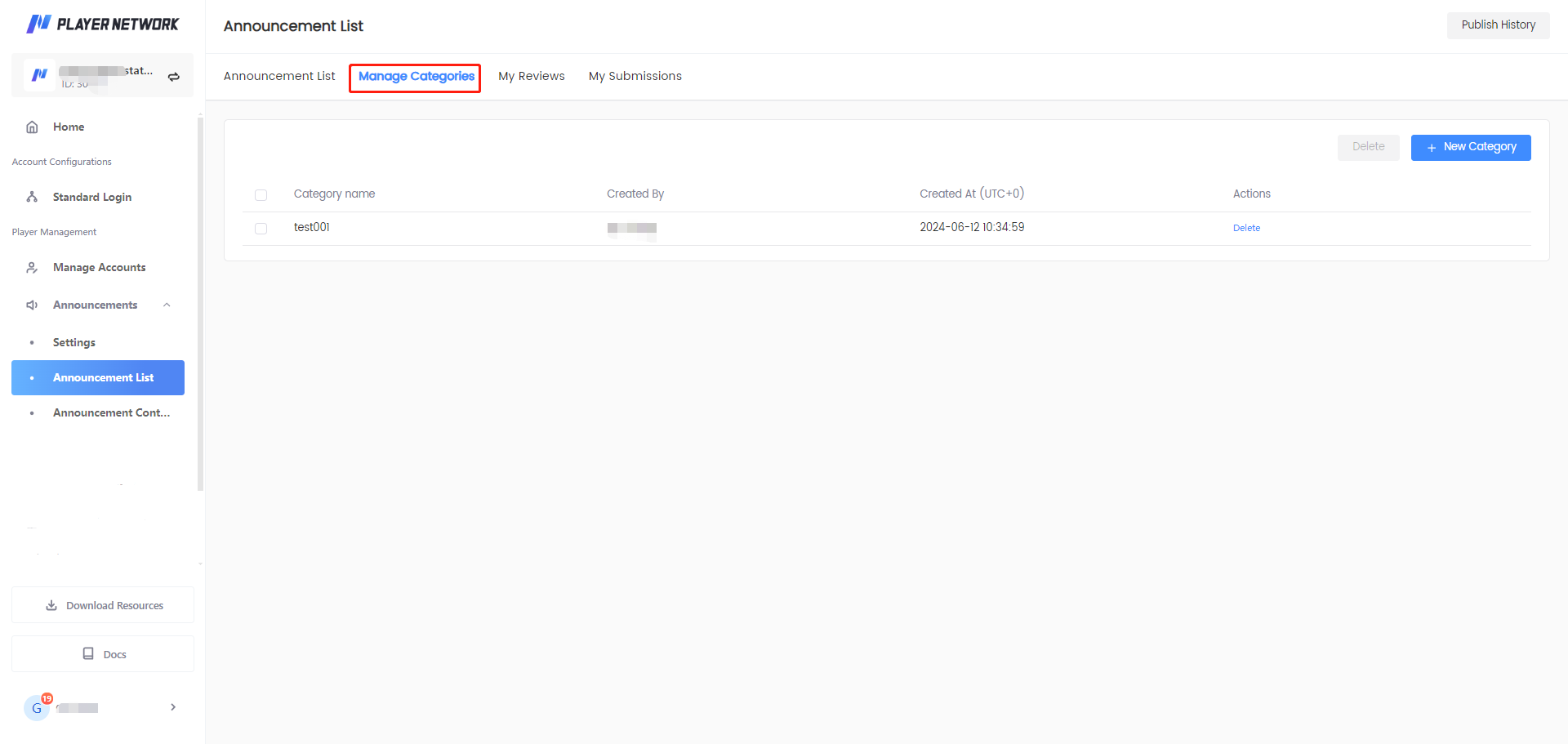Viewport: 1568px width, 744px height.
Task: Click the switch account arrows icon
Action: [174, 77]
